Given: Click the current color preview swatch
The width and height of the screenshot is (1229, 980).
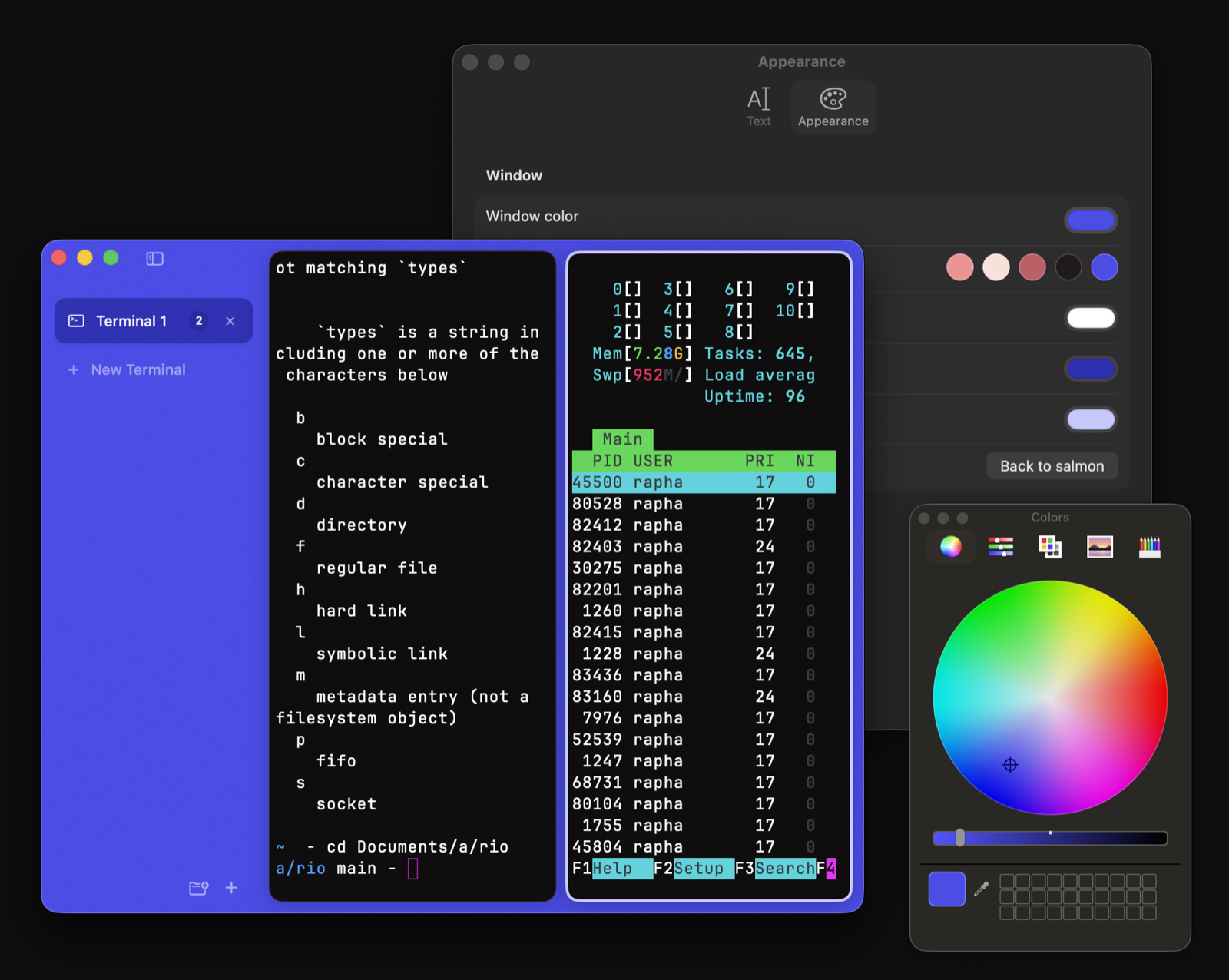Looking at the screenshot, I should click(x=947, y=889).
